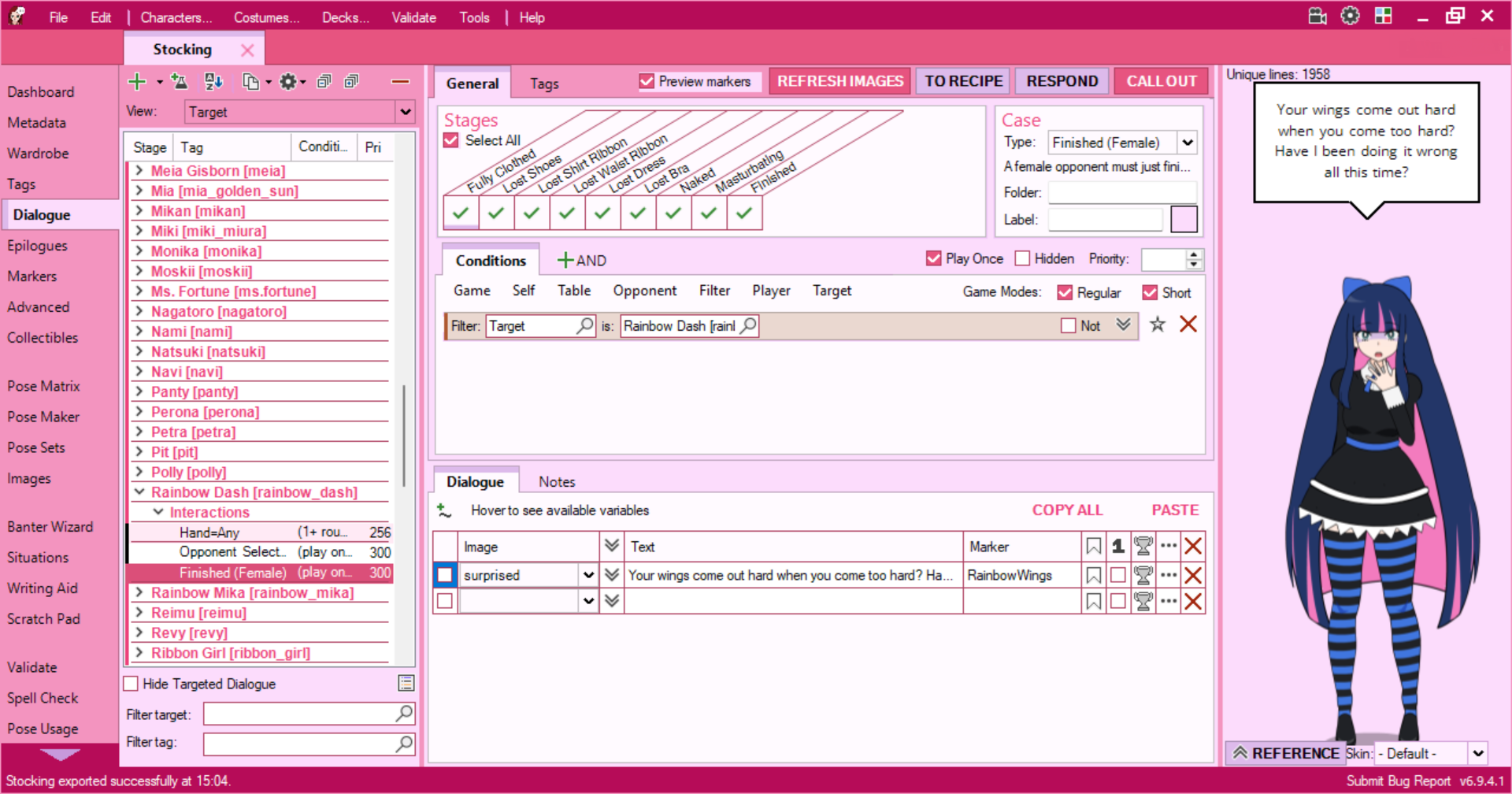Expand the Panty tree node
The width and height of the screenshot is (1512, 794).
(139, 391)
